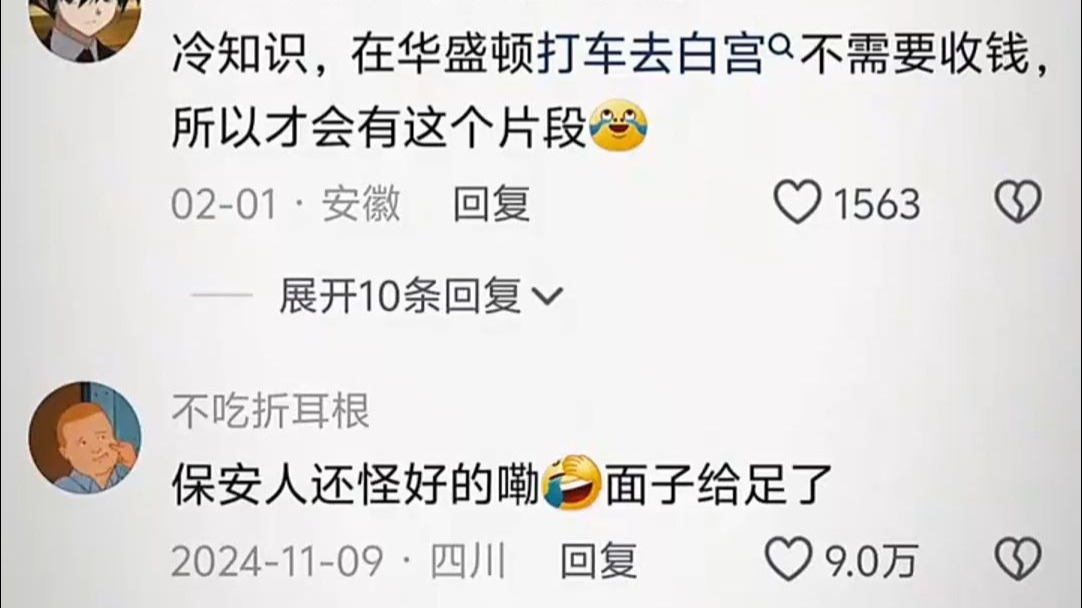Like the comment with 1563 likes

click(x=798, y=202)
